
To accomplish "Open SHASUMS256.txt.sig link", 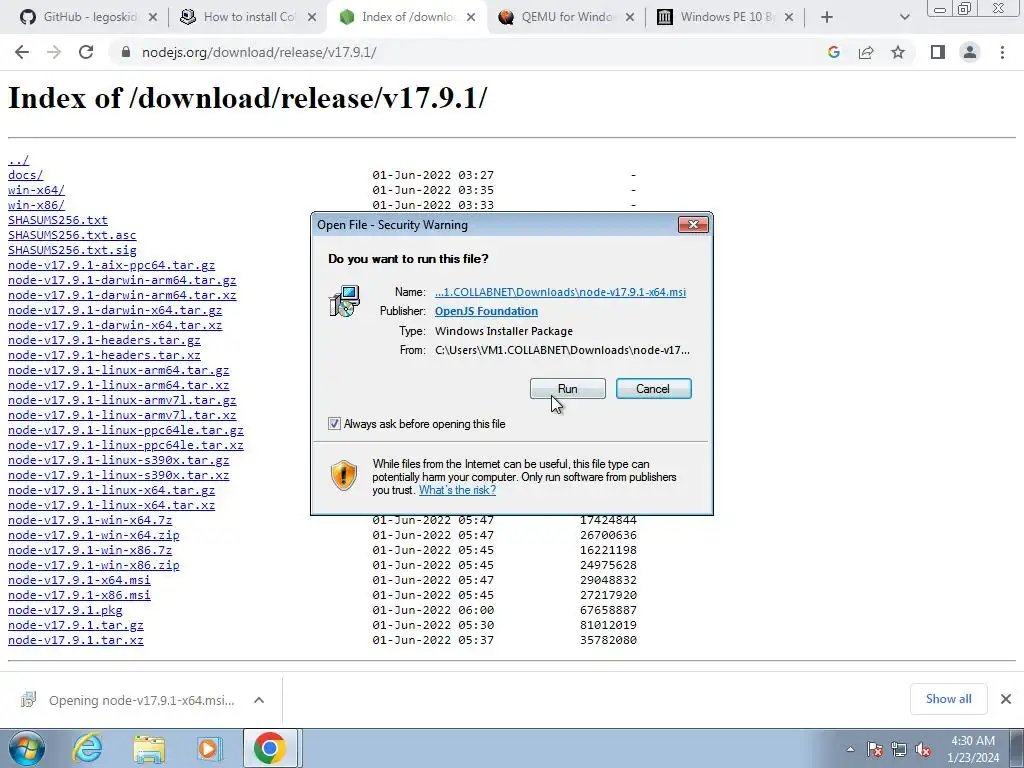I will point(72,250).
